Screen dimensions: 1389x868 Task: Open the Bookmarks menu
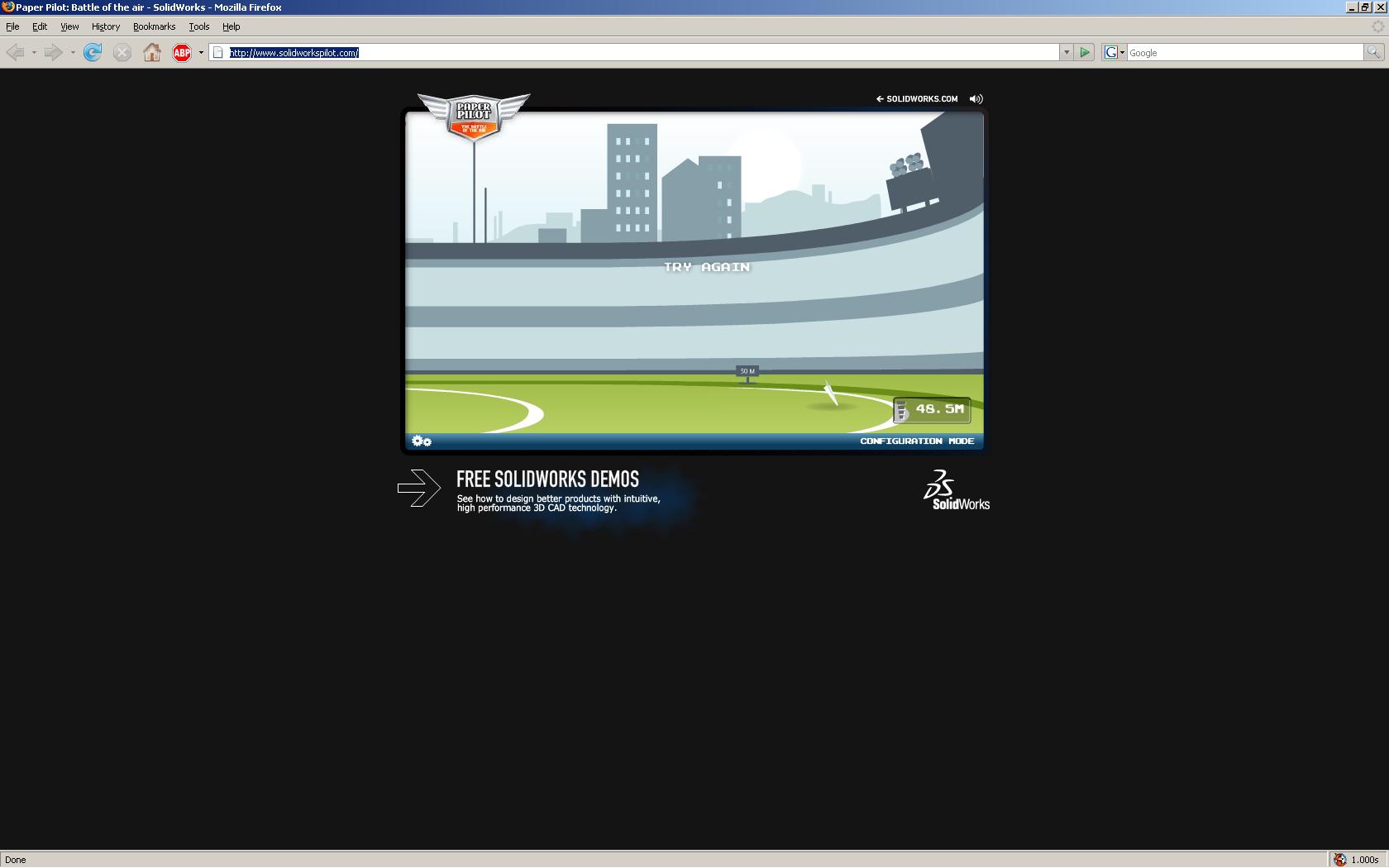(x=154, y=26)
